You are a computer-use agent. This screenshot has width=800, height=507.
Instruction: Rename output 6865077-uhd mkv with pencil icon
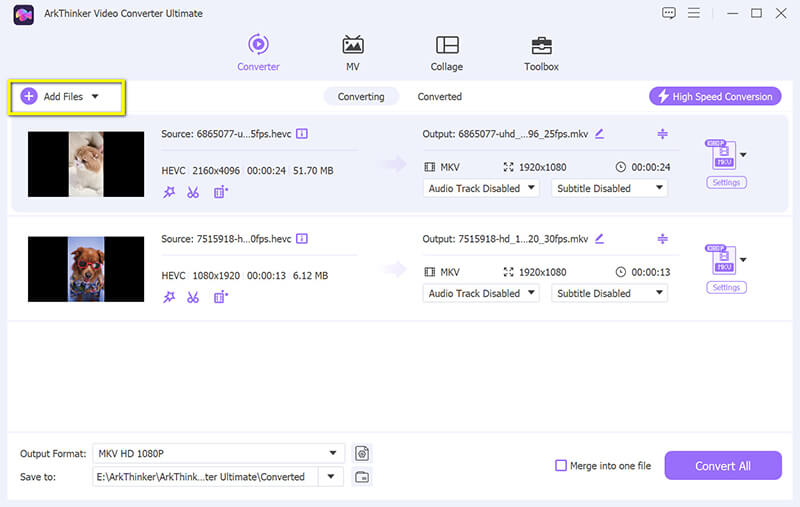coord(599,134)
